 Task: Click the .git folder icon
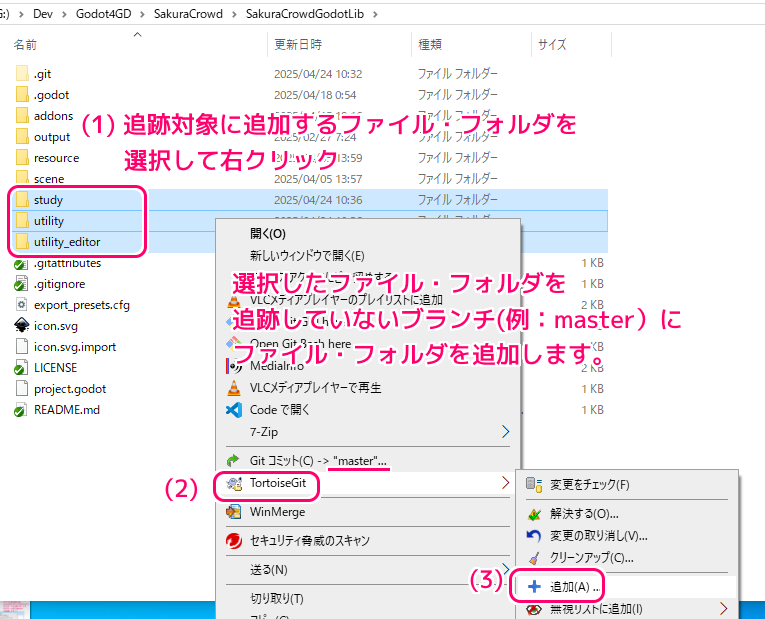(22, 74)
